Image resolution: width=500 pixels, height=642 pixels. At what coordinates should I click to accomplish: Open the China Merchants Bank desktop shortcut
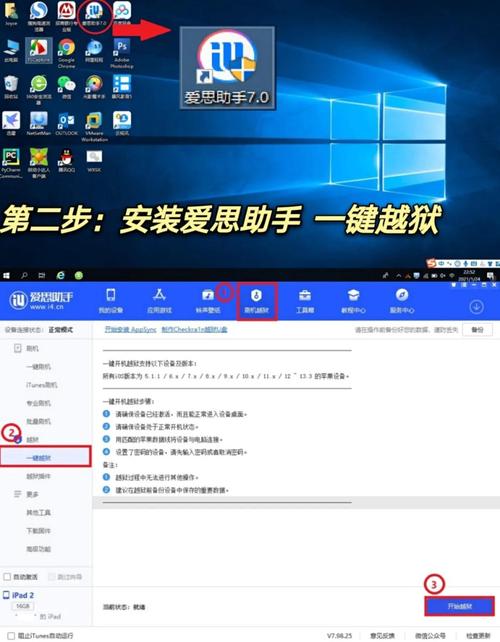66,16
